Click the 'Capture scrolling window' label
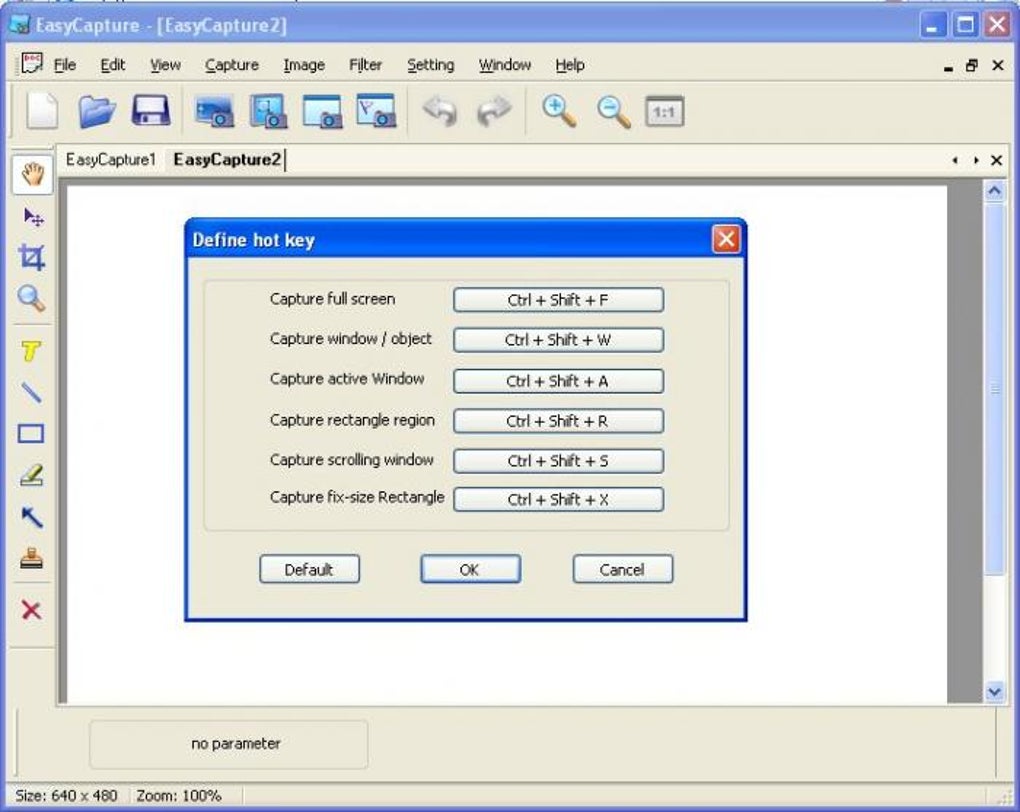Screen dimensions: 1020x812 352,459
